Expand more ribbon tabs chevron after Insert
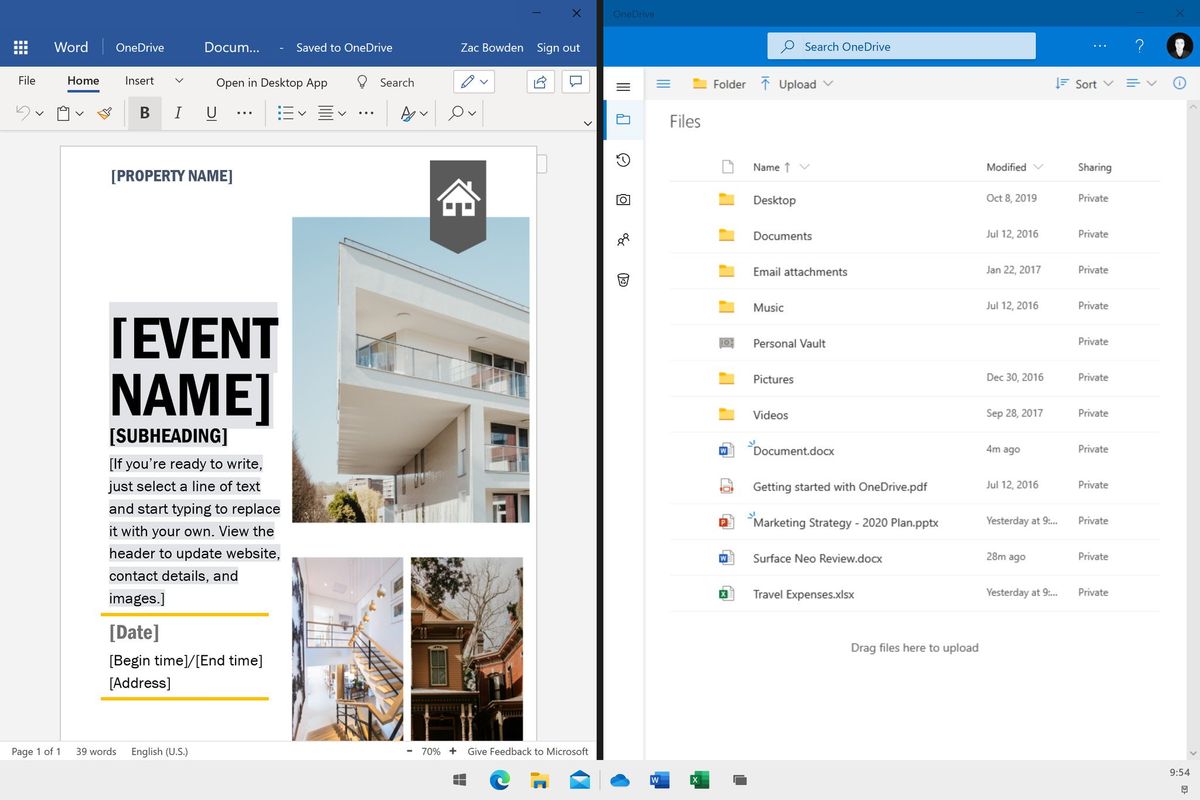The height and width of the screenshot is (800, 1200). [179, 81]
